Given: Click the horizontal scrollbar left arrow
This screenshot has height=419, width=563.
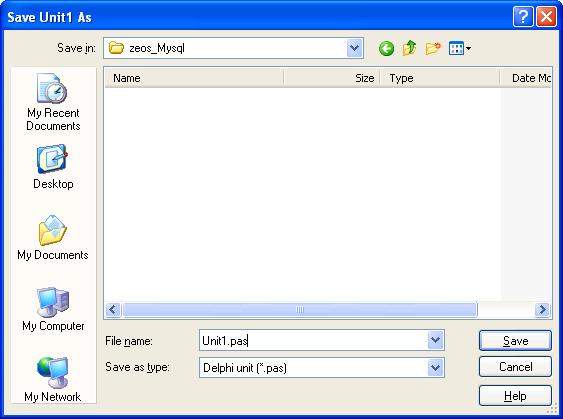Looking at the screenshot, I should tap(113, 309).
